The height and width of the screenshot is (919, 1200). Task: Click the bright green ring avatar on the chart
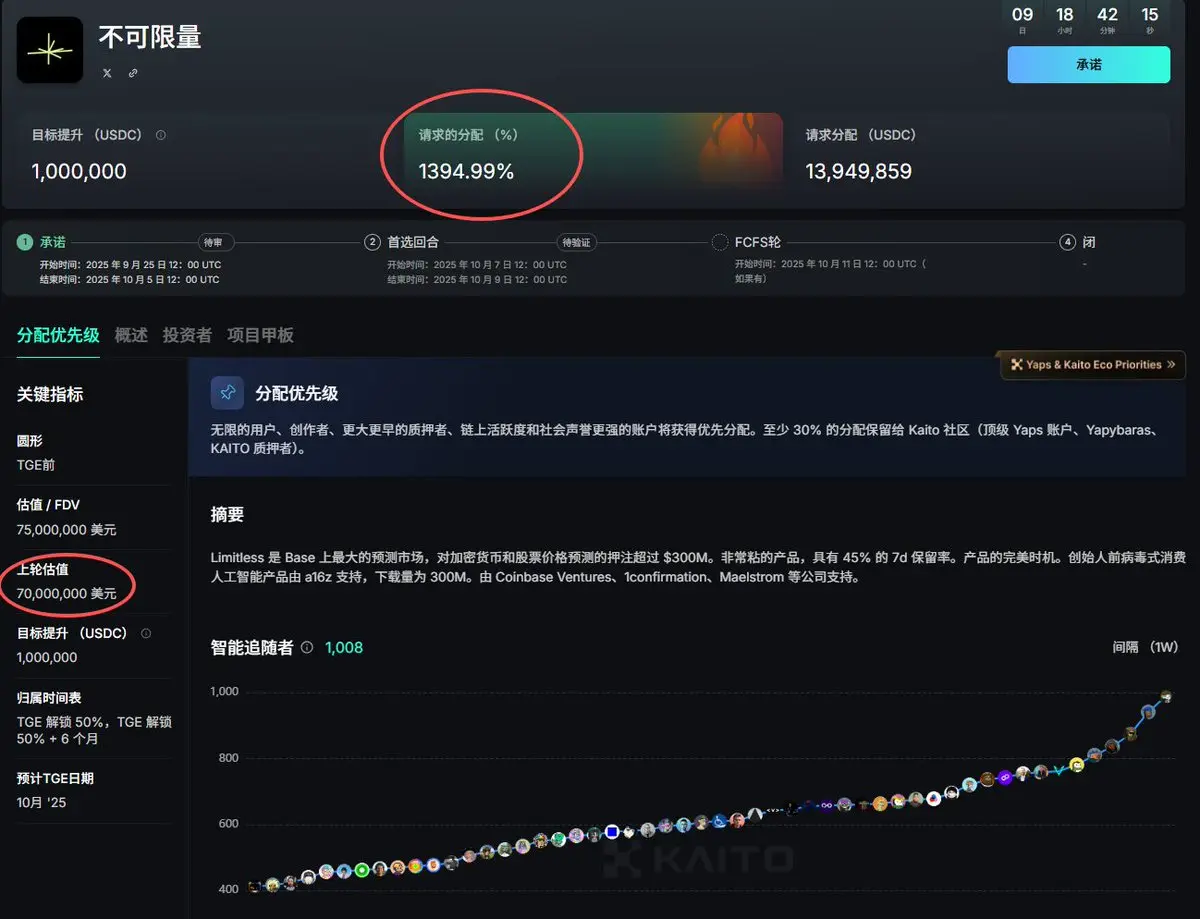362,870
